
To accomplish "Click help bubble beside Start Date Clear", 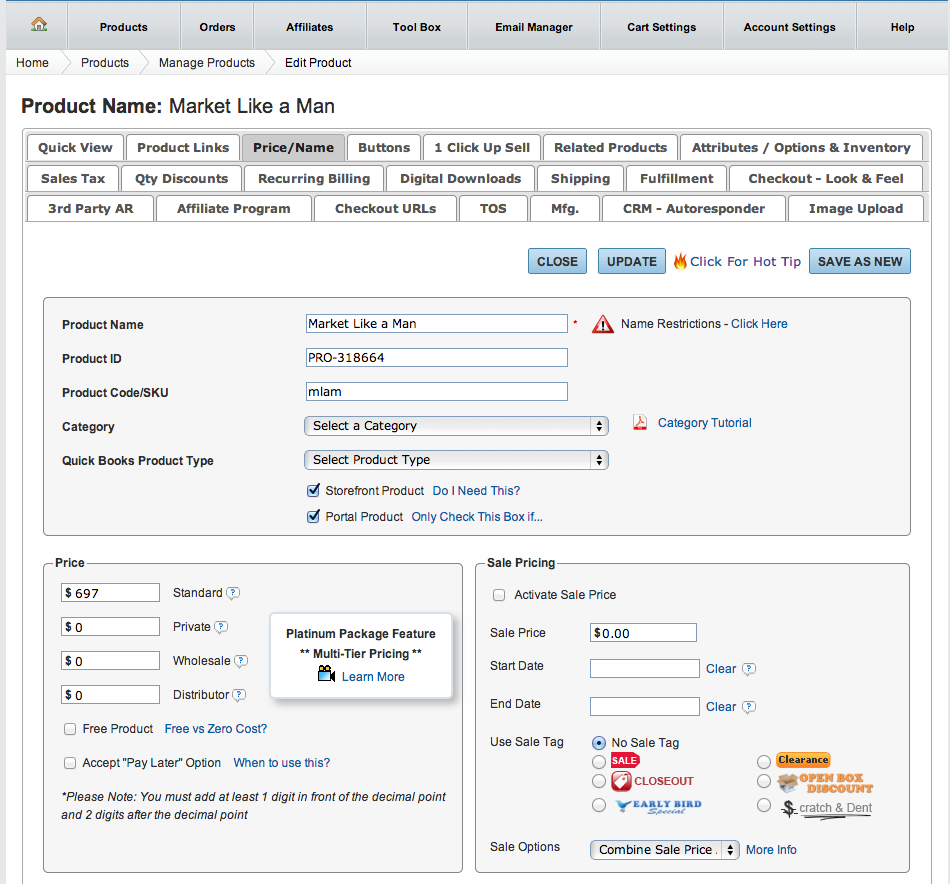I will [x=749, y=669].
